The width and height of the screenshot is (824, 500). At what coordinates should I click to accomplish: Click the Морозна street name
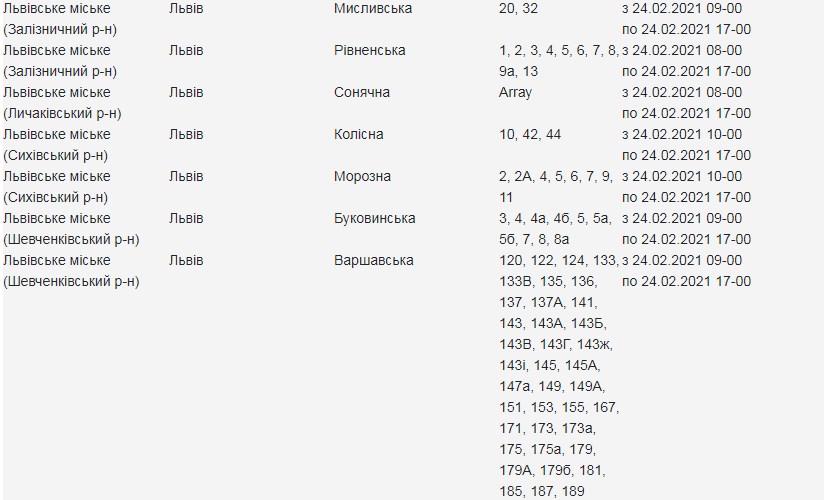tap(362, 176)
